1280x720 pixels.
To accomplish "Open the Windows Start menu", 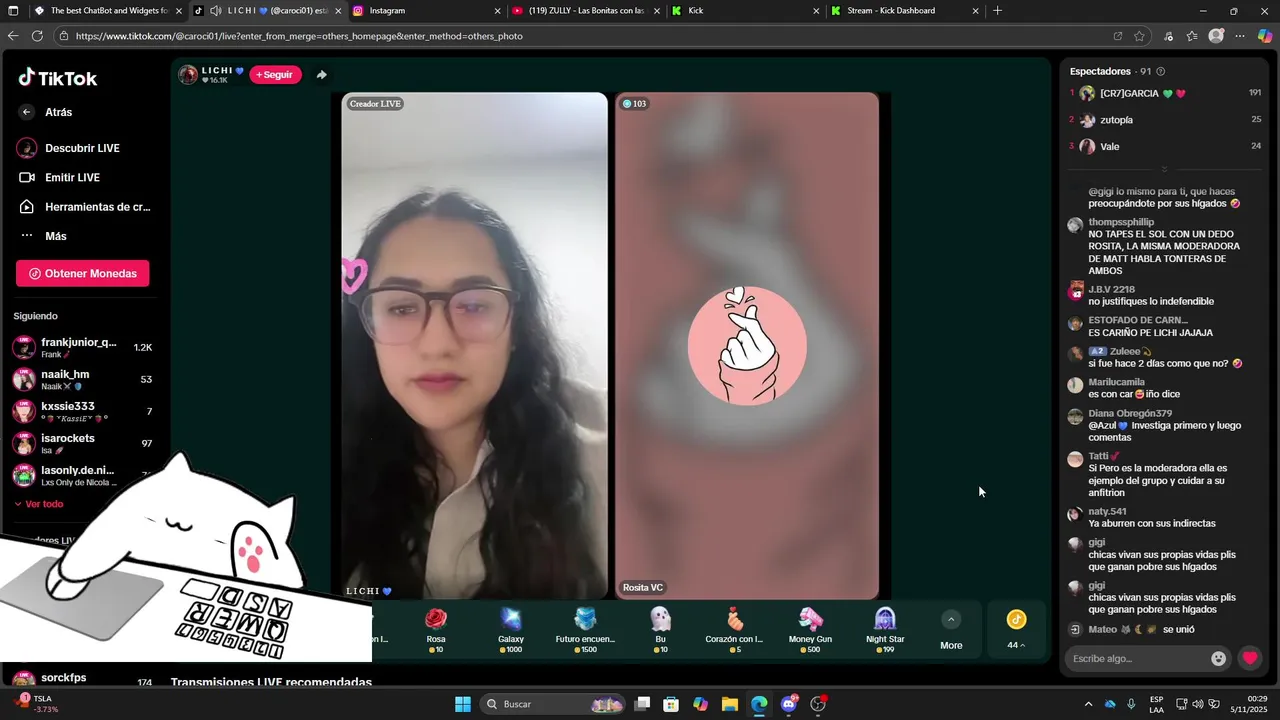I will point(463,704).
